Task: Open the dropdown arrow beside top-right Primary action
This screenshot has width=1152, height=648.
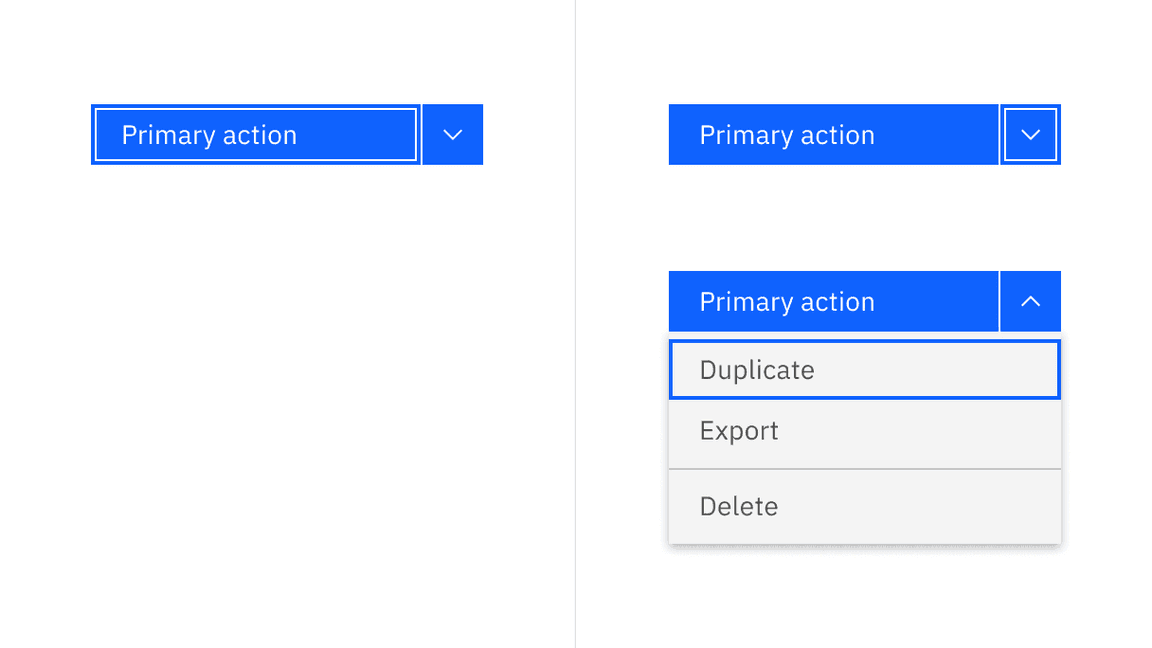Action: (1029, 134)
